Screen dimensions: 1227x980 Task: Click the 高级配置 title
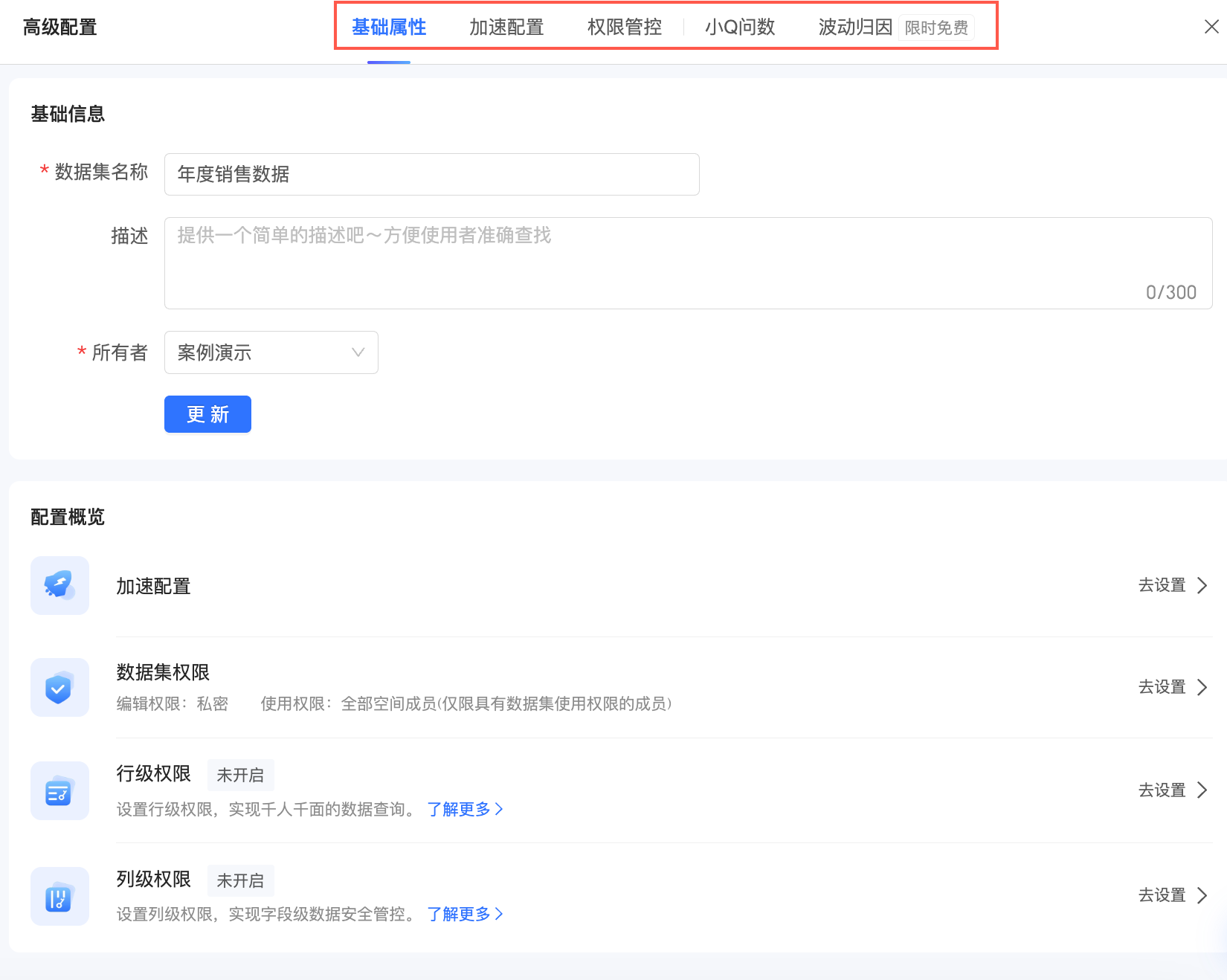60,28
